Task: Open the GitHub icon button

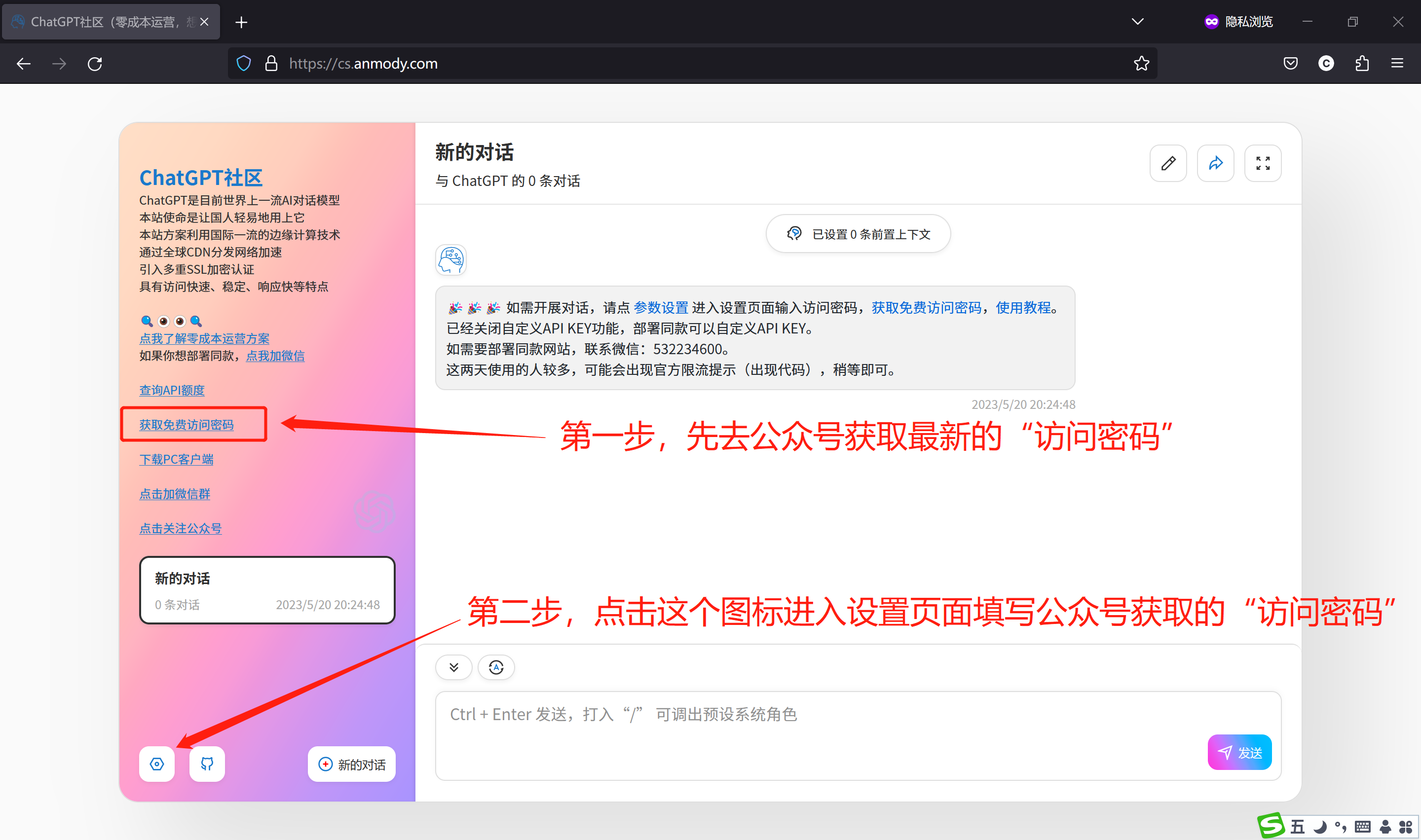Action: tap(207, 764)
